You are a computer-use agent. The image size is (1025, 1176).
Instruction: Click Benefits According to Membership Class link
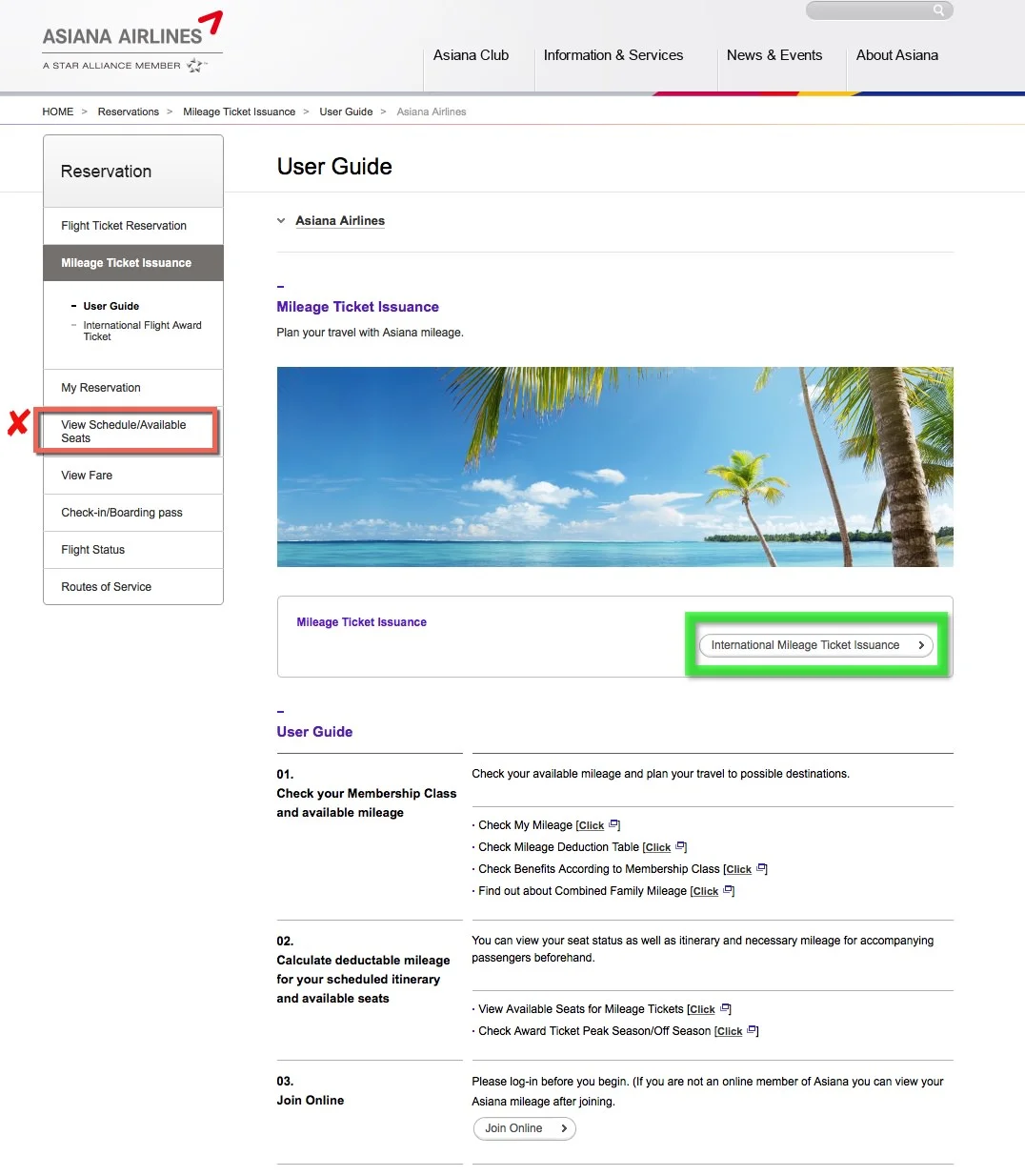738,869
